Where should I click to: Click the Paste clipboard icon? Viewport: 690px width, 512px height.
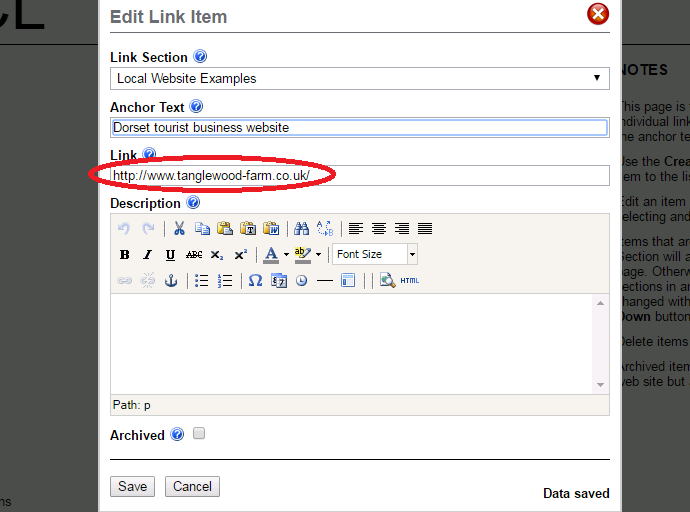(x=225, y=228)
